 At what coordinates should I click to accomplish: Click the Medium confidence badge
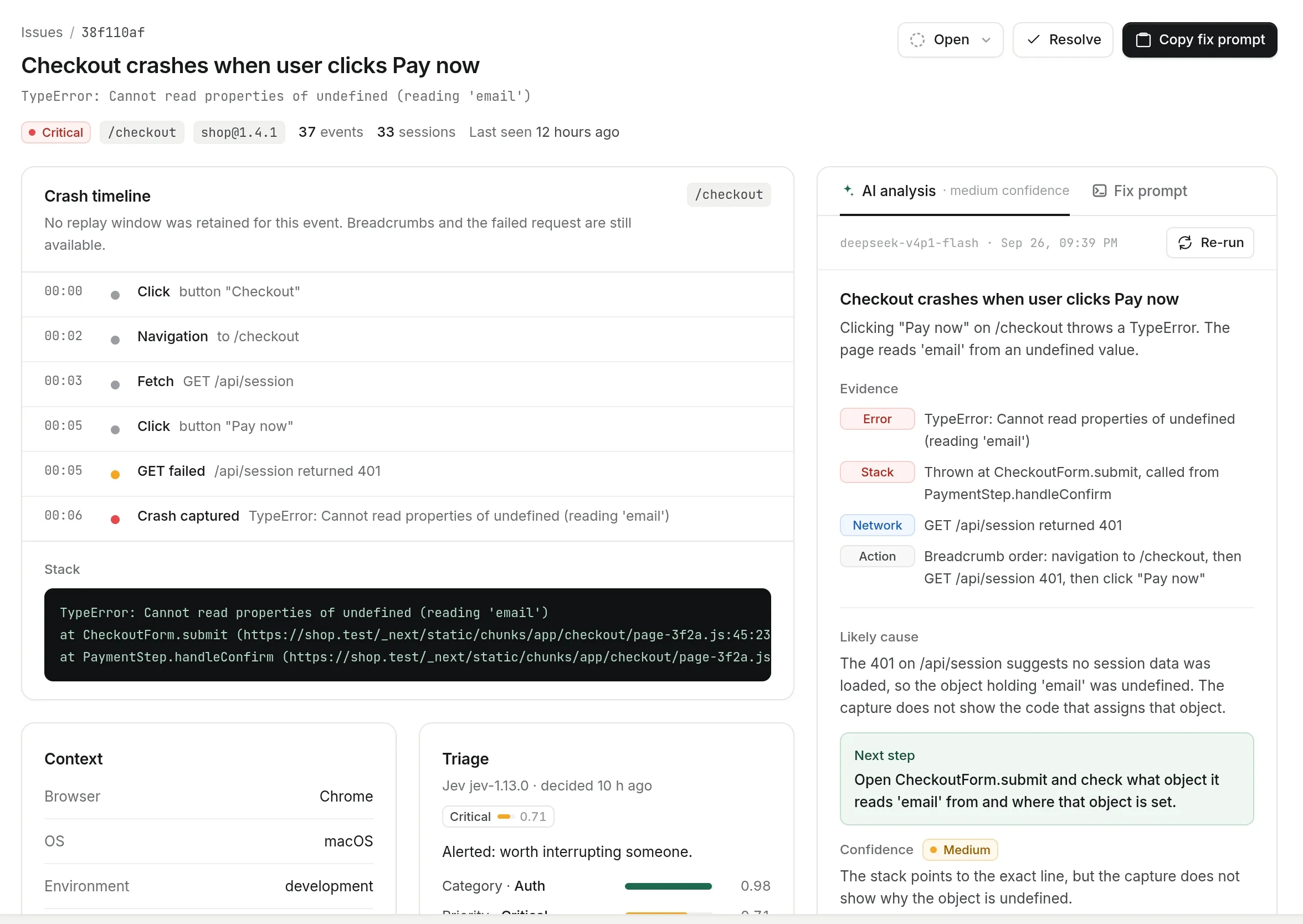pos(960,850)
